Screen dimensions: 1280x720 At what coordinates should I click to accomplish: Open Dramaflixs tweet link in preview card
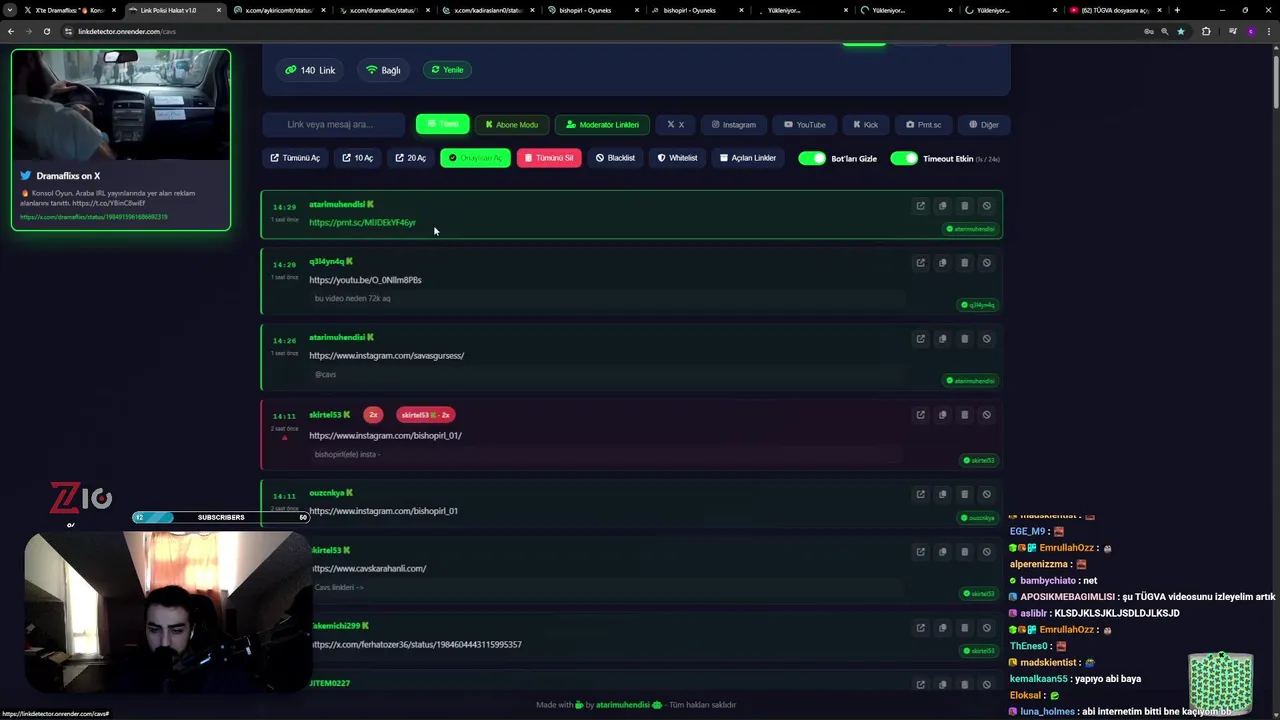[94, 217]
